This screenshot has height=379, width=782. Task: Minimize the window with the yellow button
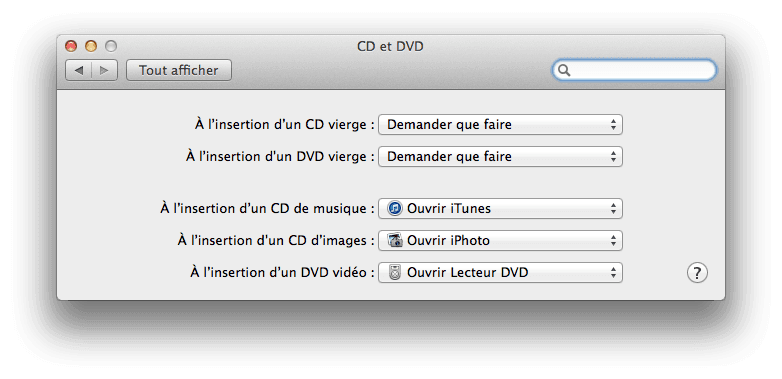pos(91,46)
